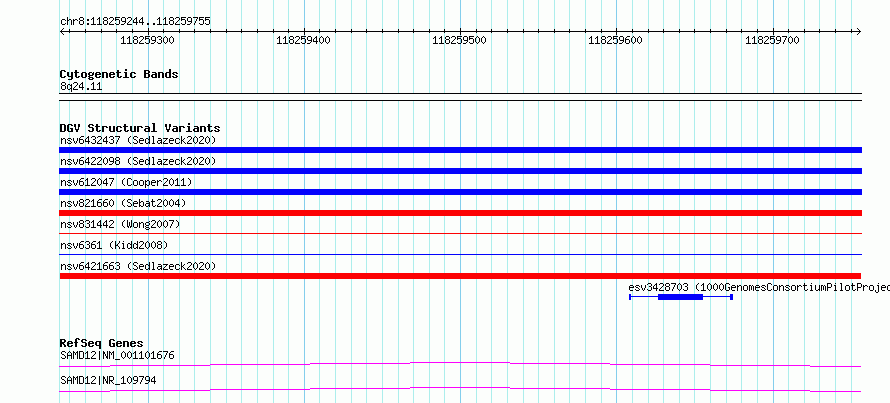Click the red bar under nsv6421663
This screenshot has height=403, width=890.
(x=460, y=276)
